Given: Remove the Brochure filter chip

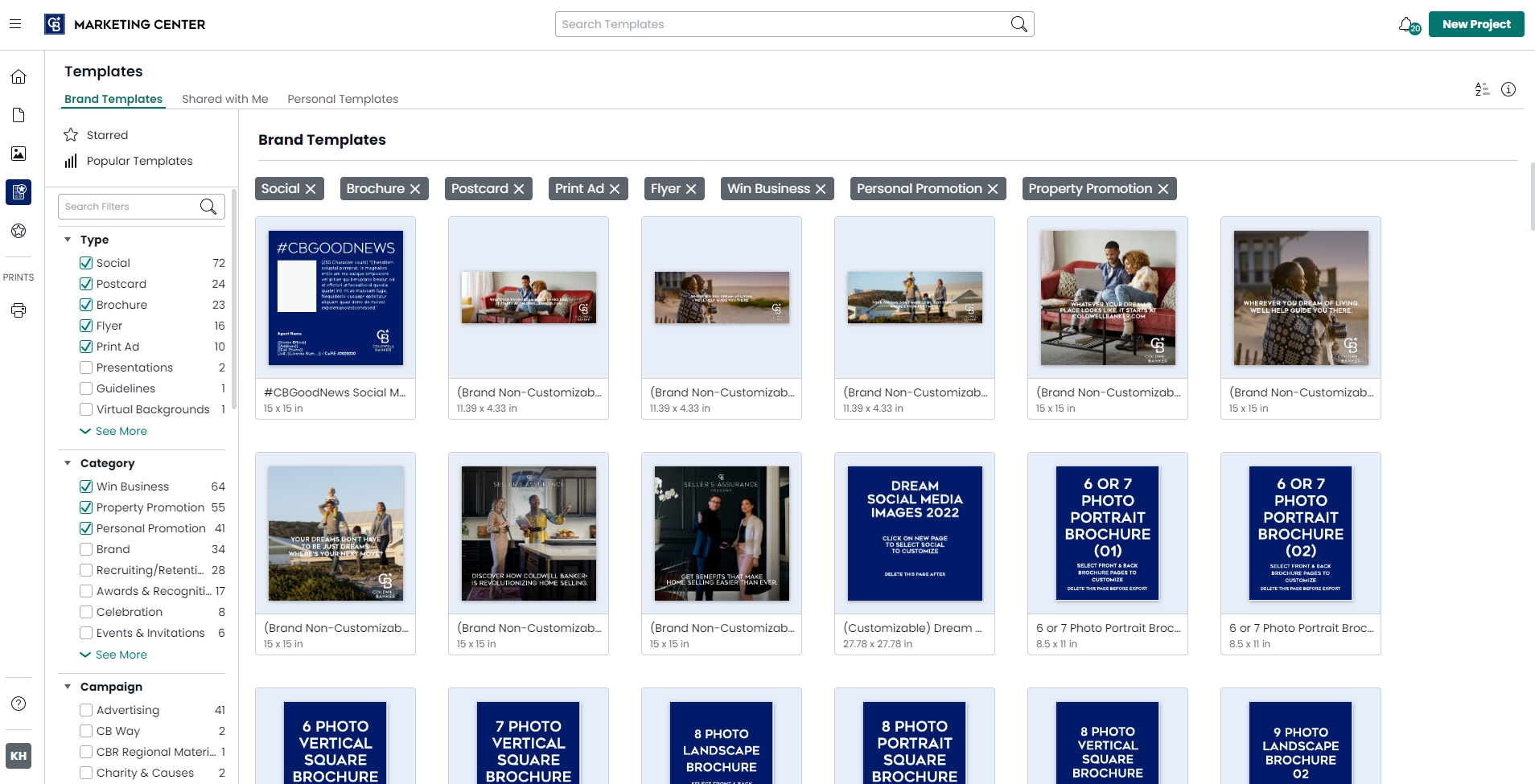Looking at the screenshot, I should pyautogui.click(x=415, y=189).
